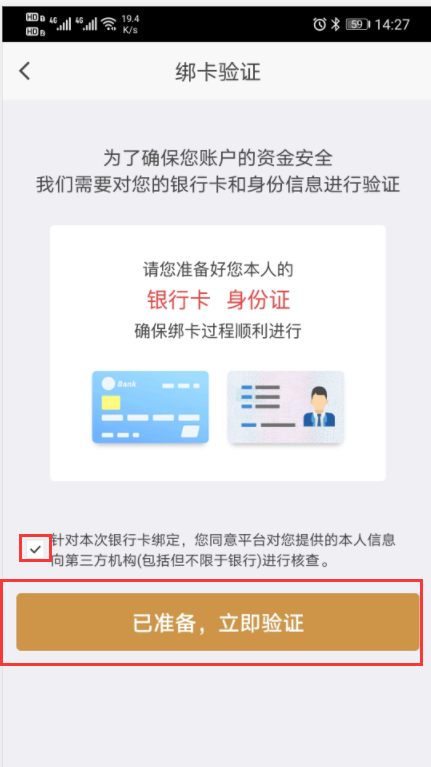Tap the avatar on the ID card illustration
Viewport: 431px width, 767px height.
point(319,406)
